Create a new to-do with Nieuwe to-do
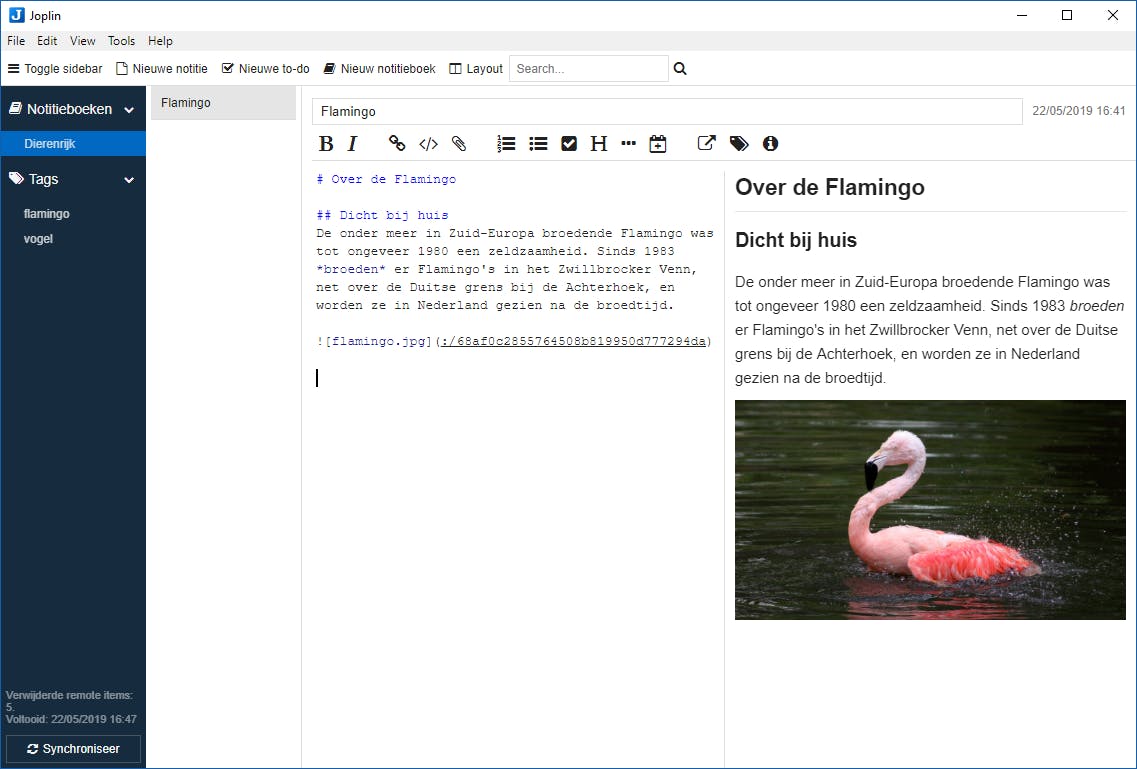Screen dimensions: 1137x769 (x=266, y=69)
